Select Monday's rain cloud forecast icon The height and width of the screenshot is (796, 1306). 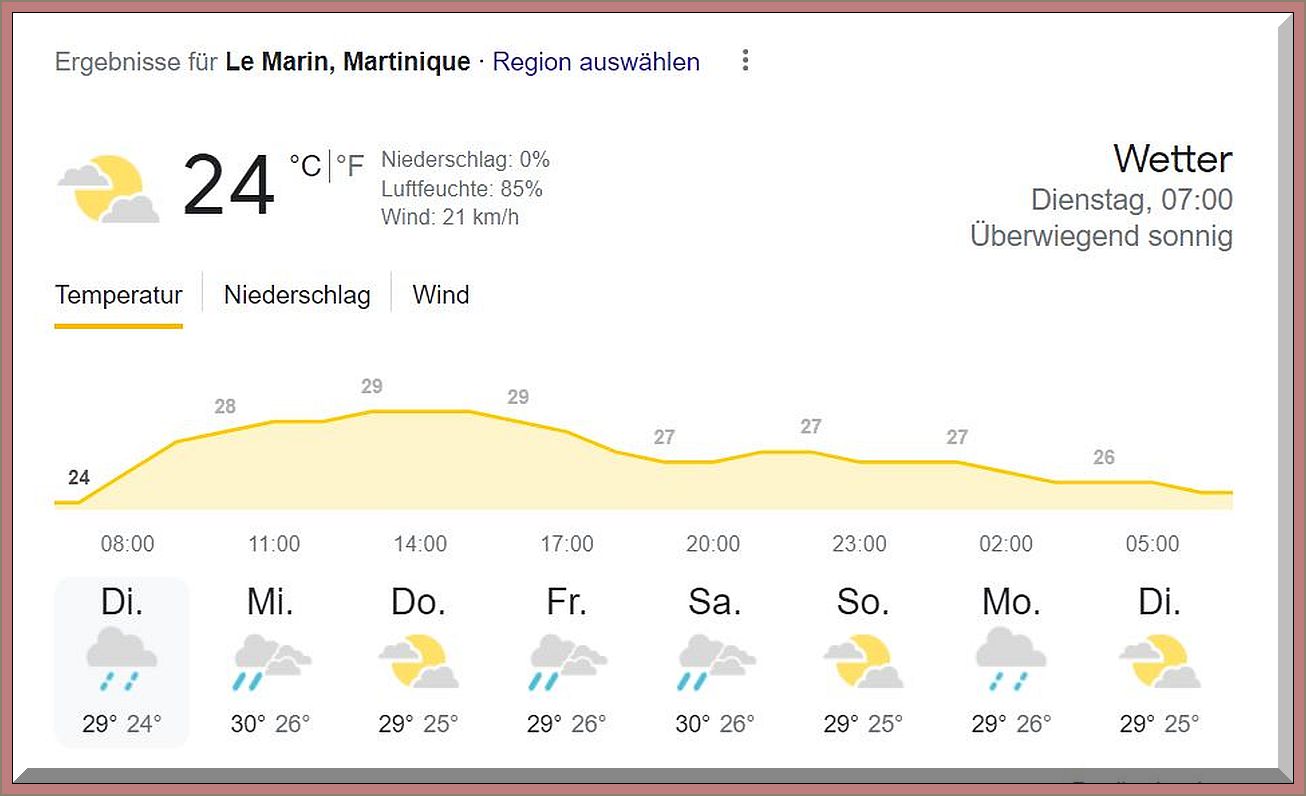coord(1010,661)
